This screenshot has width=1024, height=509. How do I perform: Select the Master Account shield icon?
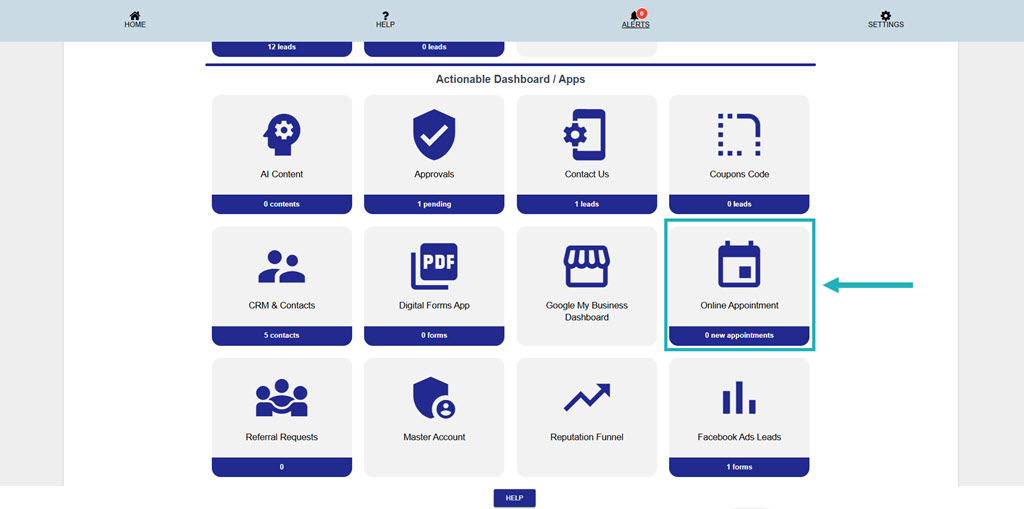(x=434, y=398)
